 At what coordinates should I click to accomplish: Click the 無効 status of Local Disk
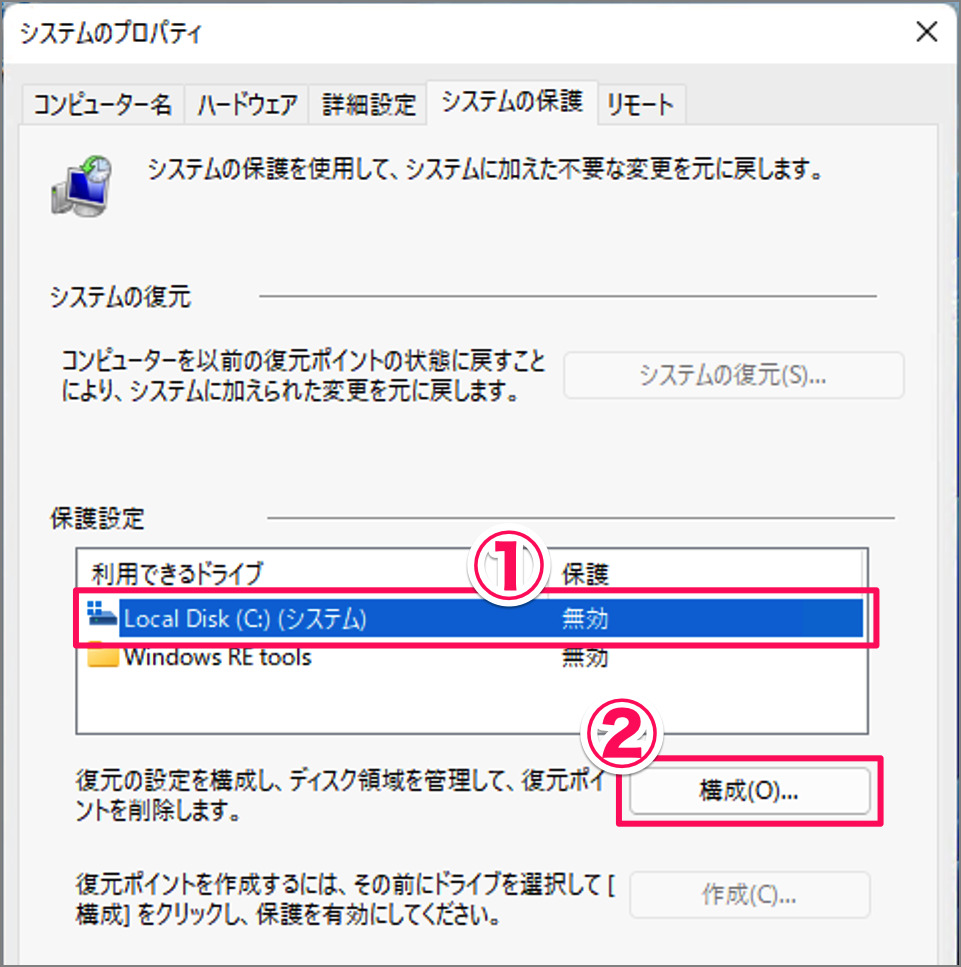585,618
